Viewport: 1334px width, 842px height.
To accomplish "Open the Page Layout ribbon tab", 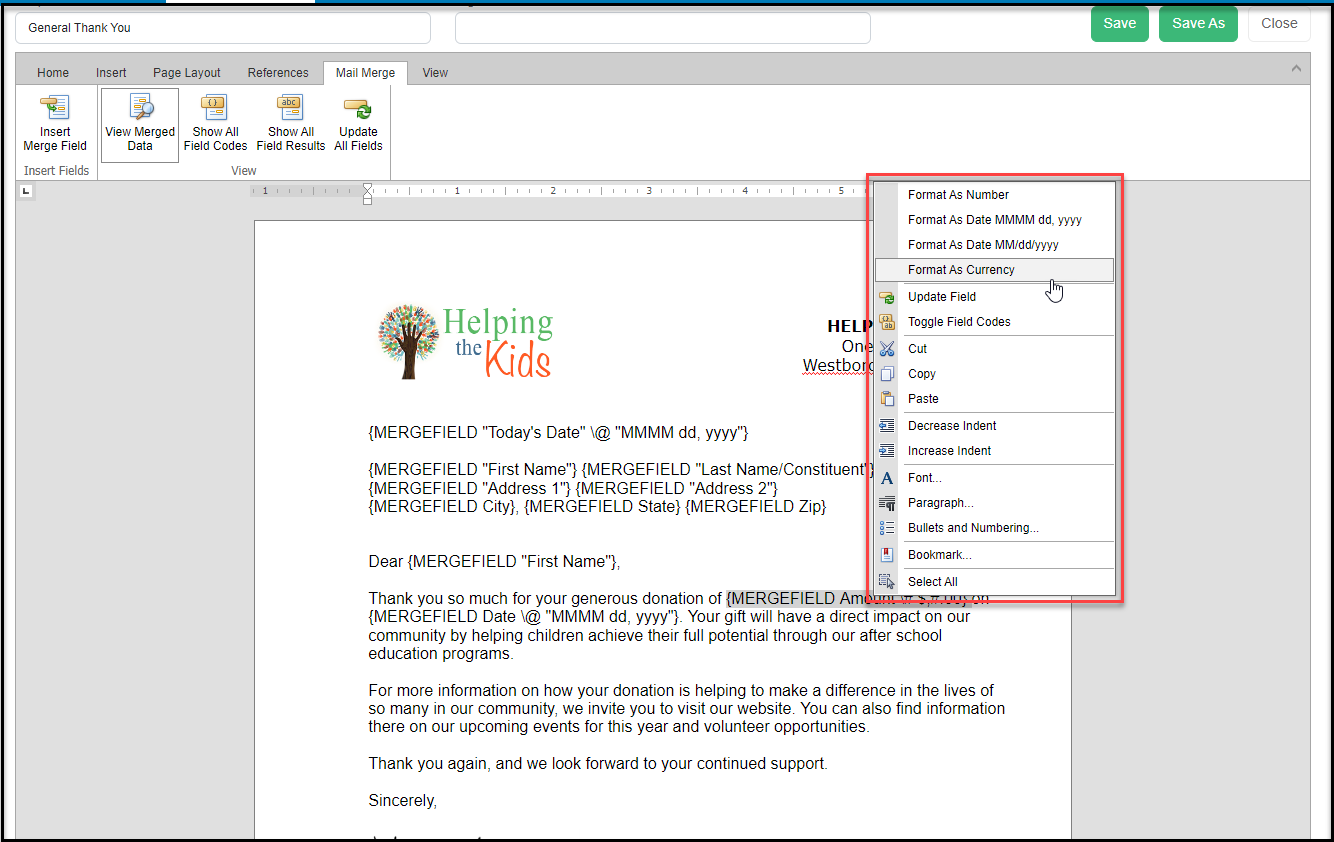I will pos(187,73).
